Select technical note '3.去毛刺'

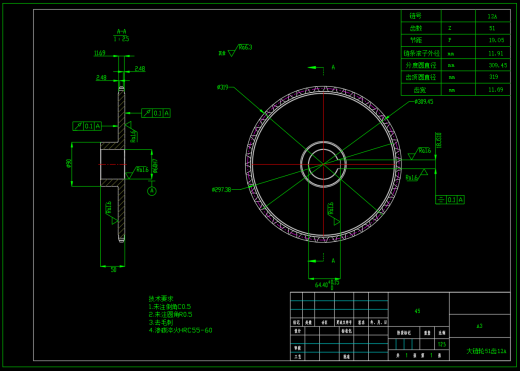(161, 323)
